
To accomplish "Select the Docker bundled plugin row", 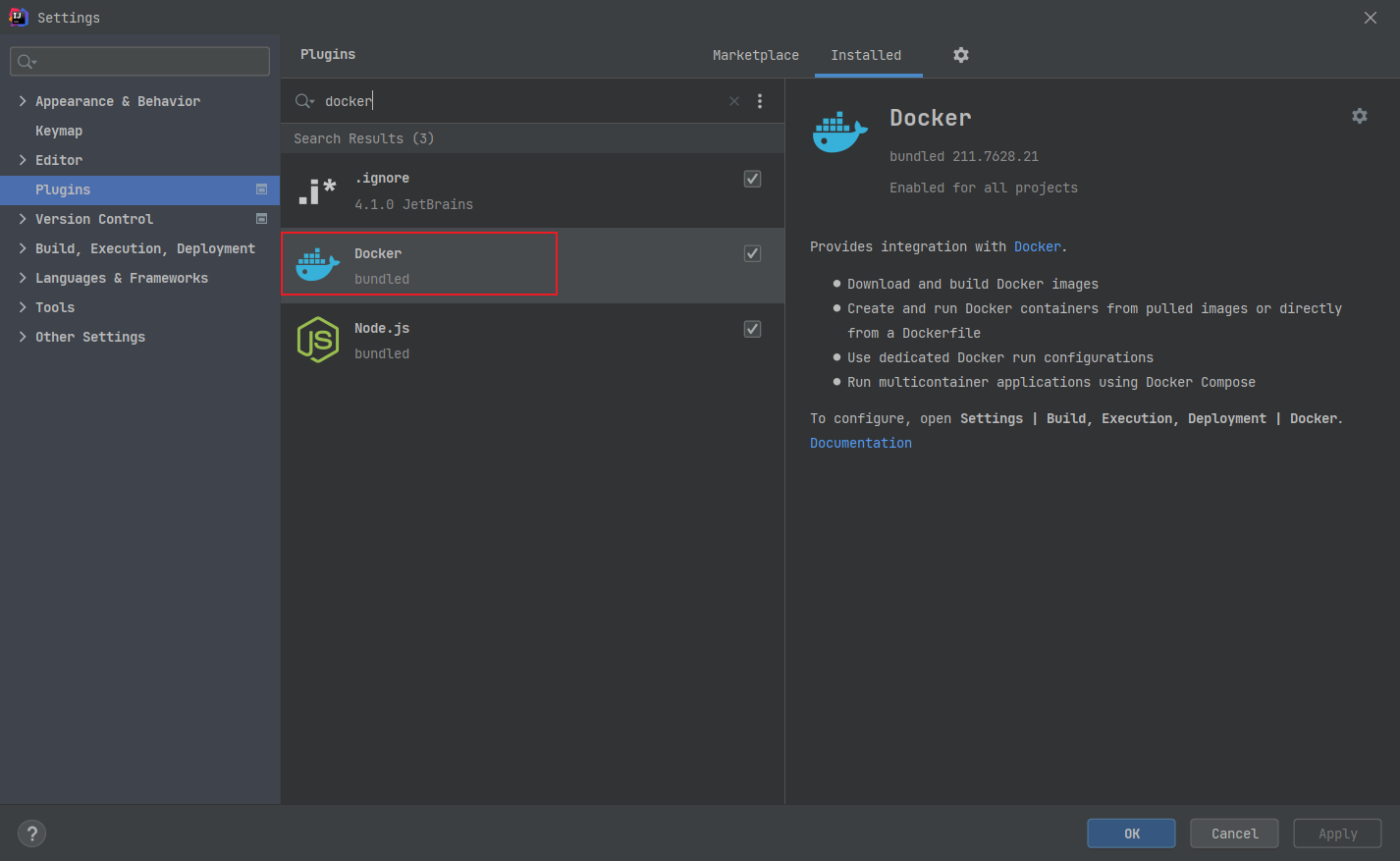I will click(532, 265).
